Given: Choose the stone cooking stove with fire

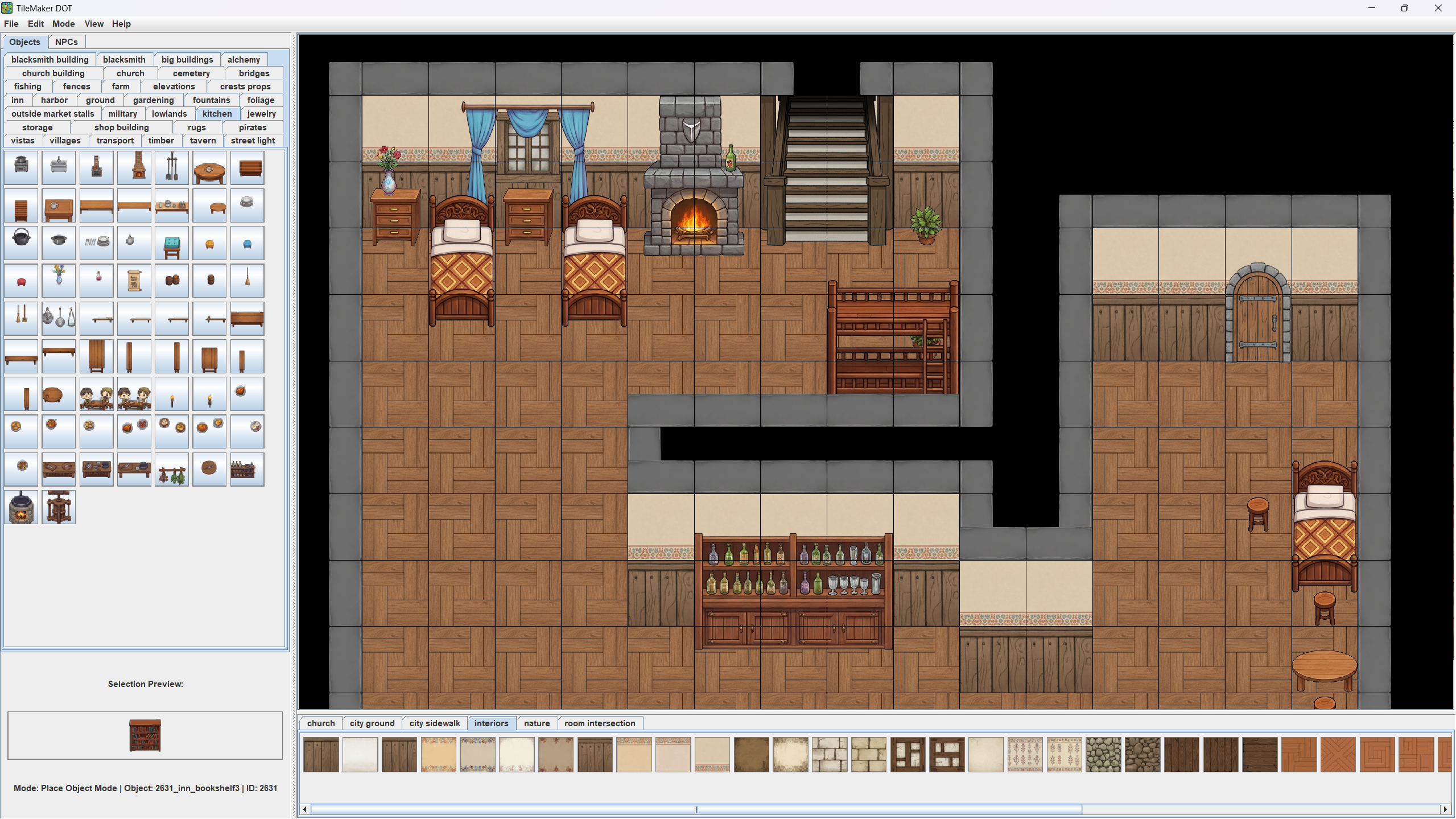Looking at the screenshot, I should pos(21,508).
